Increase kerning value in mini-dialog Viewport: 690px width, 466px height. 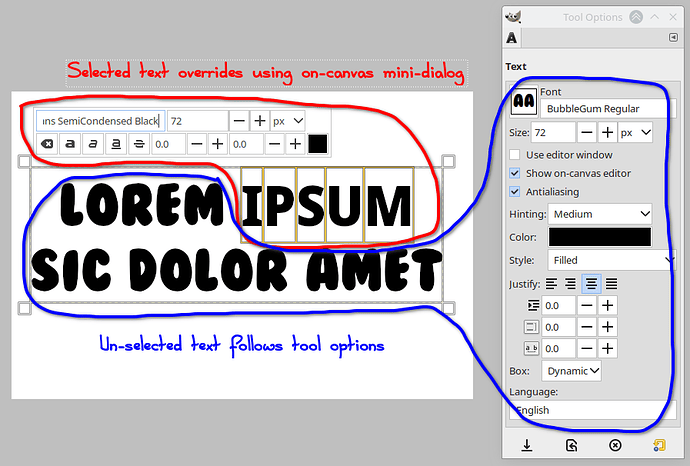coord(295,144)
